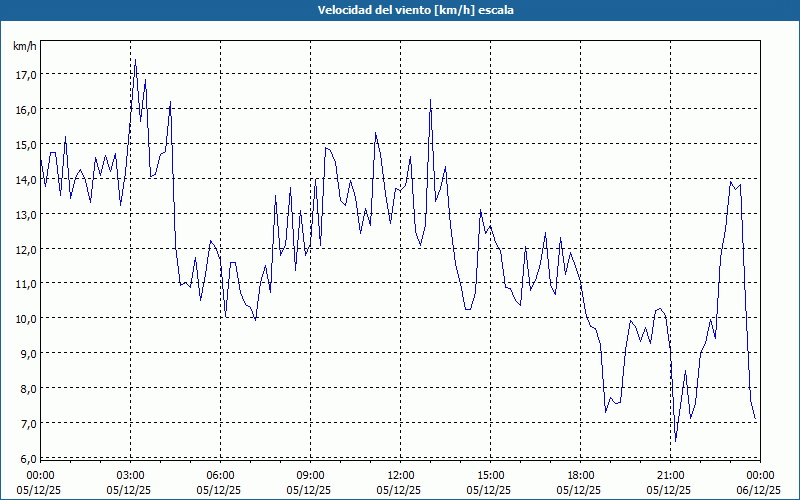Click the 13,0 y-axis value

pyautogui.click(x=27, y=215)
